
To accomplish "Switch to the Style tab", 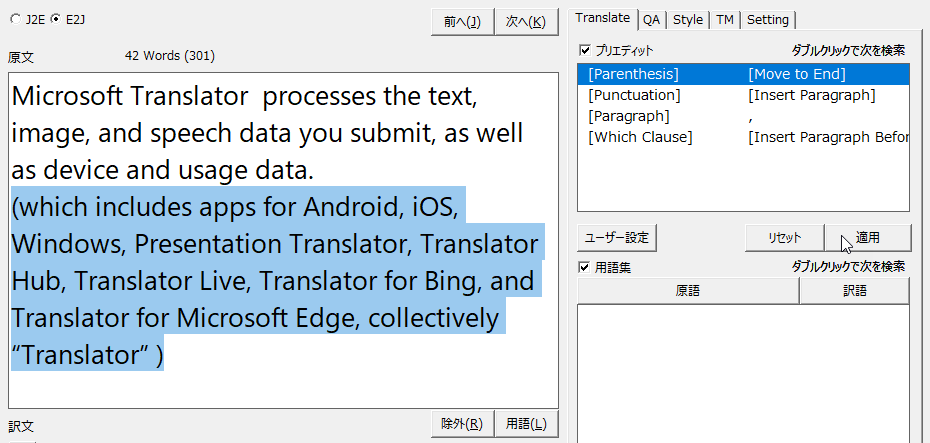I will (687, 19).
